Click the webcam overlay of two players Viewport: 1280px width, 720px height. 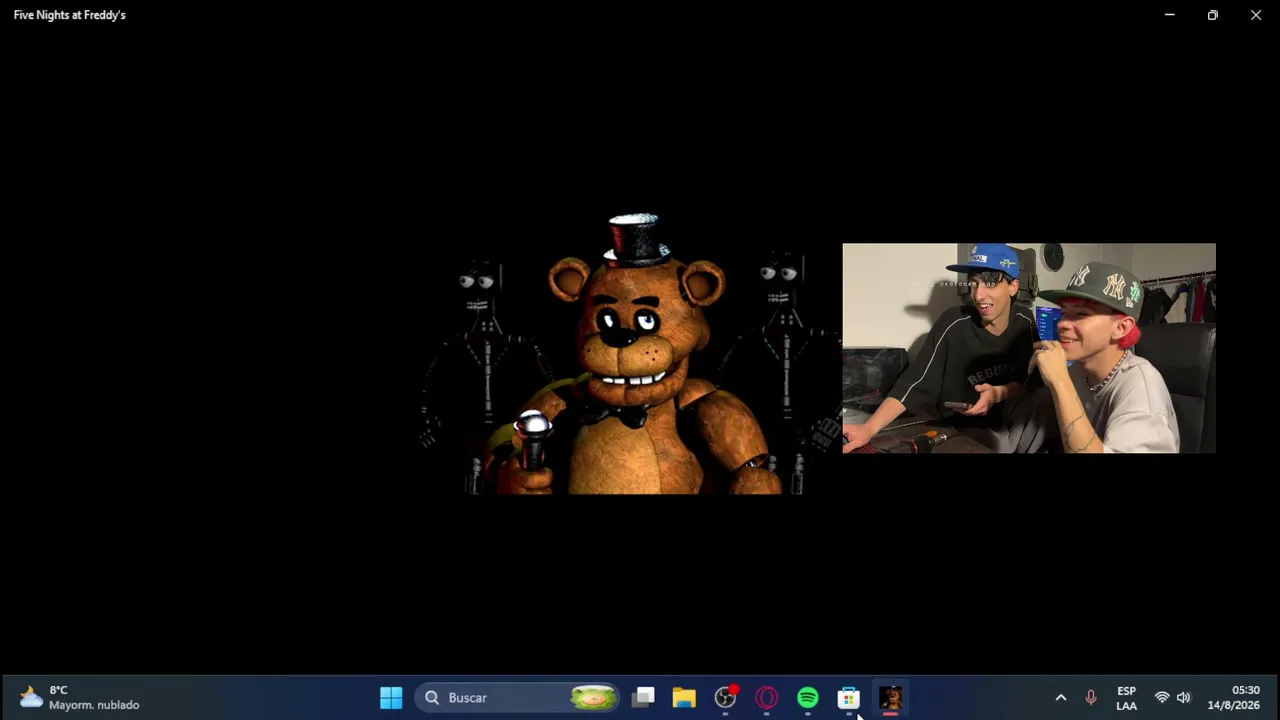1029,348
